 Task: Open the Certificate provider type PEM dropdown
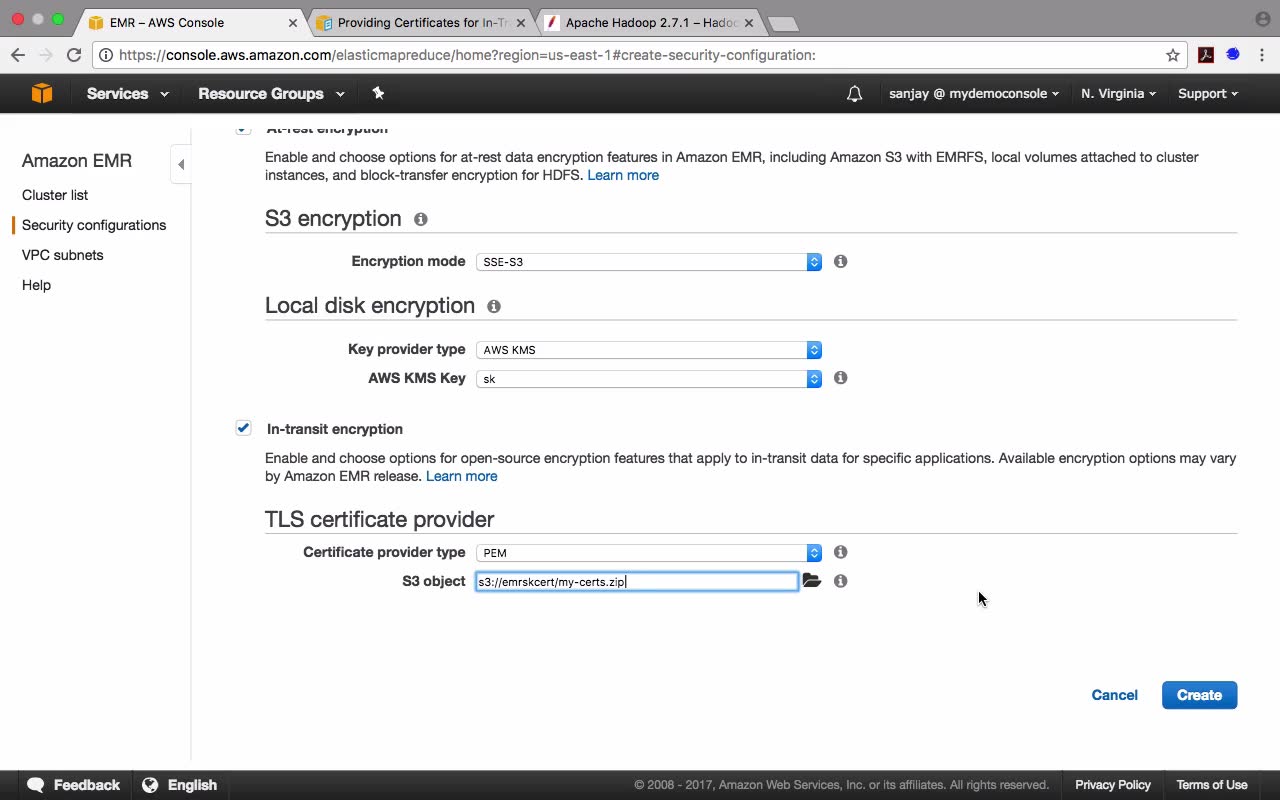tap(649, 553)
